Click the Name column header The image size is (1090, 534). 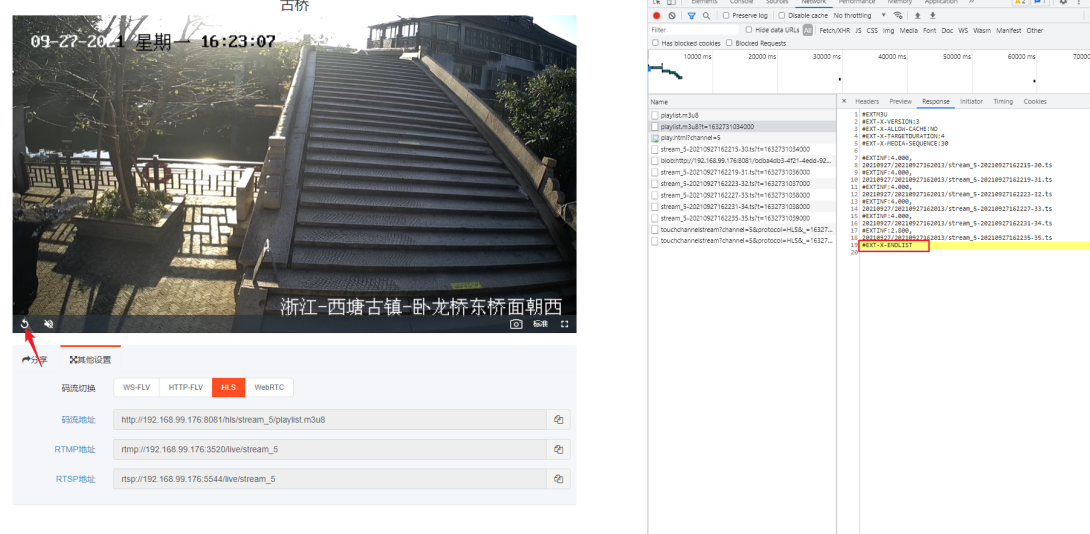pos(742,102)
